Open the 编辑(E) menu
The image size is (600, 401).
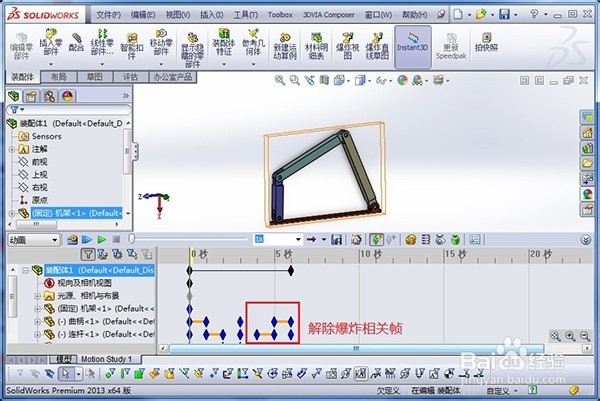tap(143, 15)
